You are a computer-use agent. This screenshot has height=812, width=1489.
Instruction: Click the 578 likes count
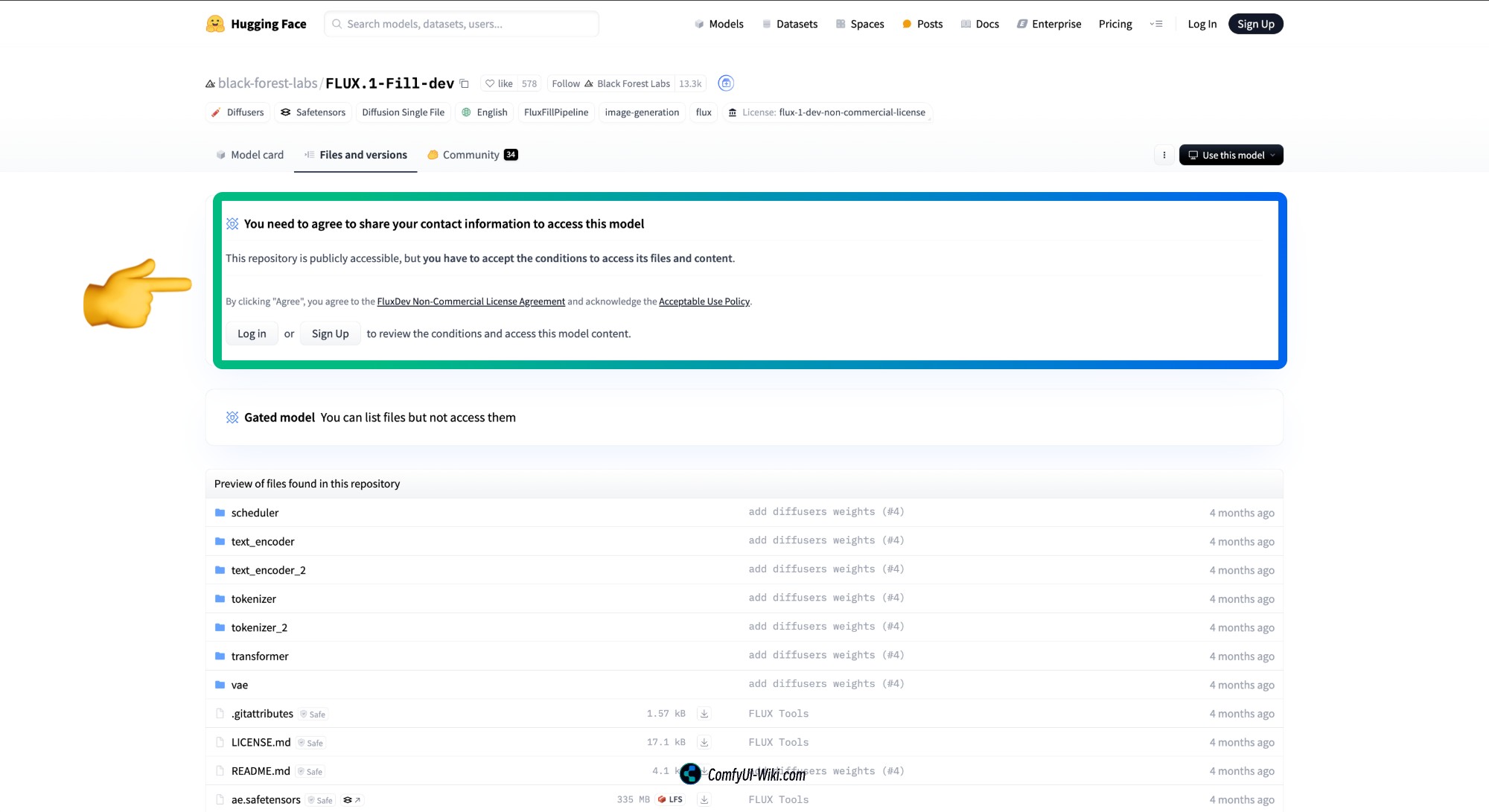pos(529,83)
